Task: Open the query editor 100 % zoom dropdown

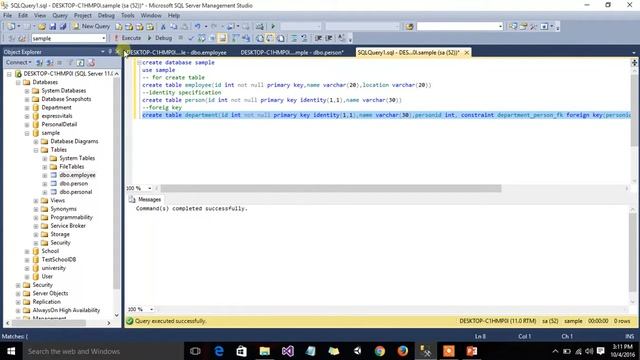Action: pyautogui.click(x=149, y=188)
